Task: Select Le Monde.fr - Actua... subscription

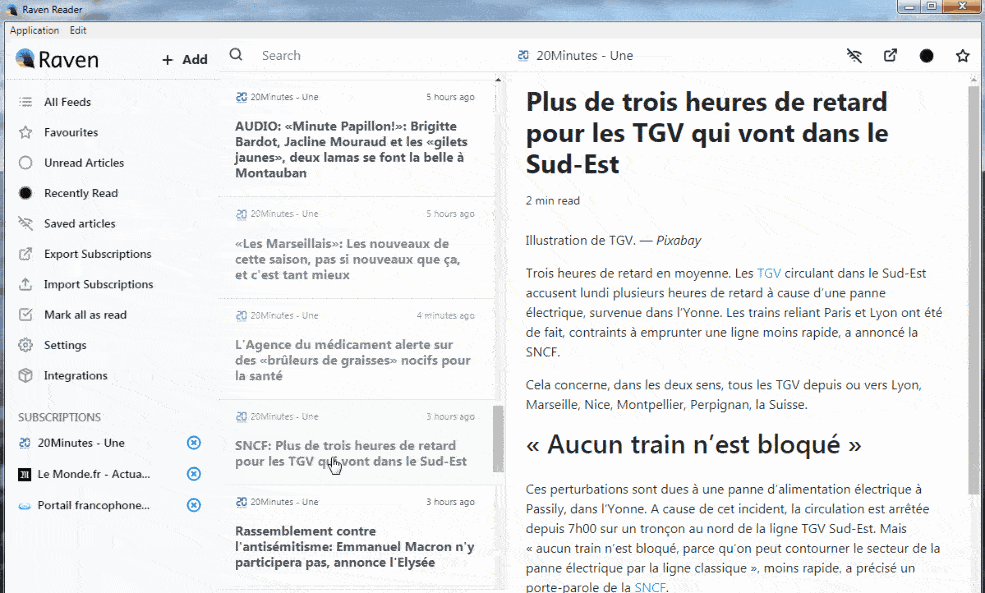Action: tap(94, 474)
